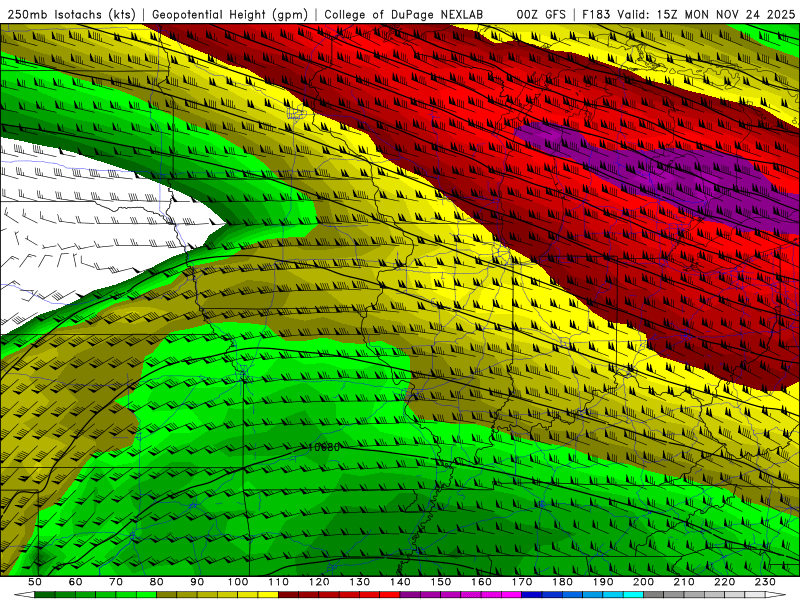Click the dark blue swatch just right of 170
The height and width of the screenshot is (600, 800).
tap(532, 595)
